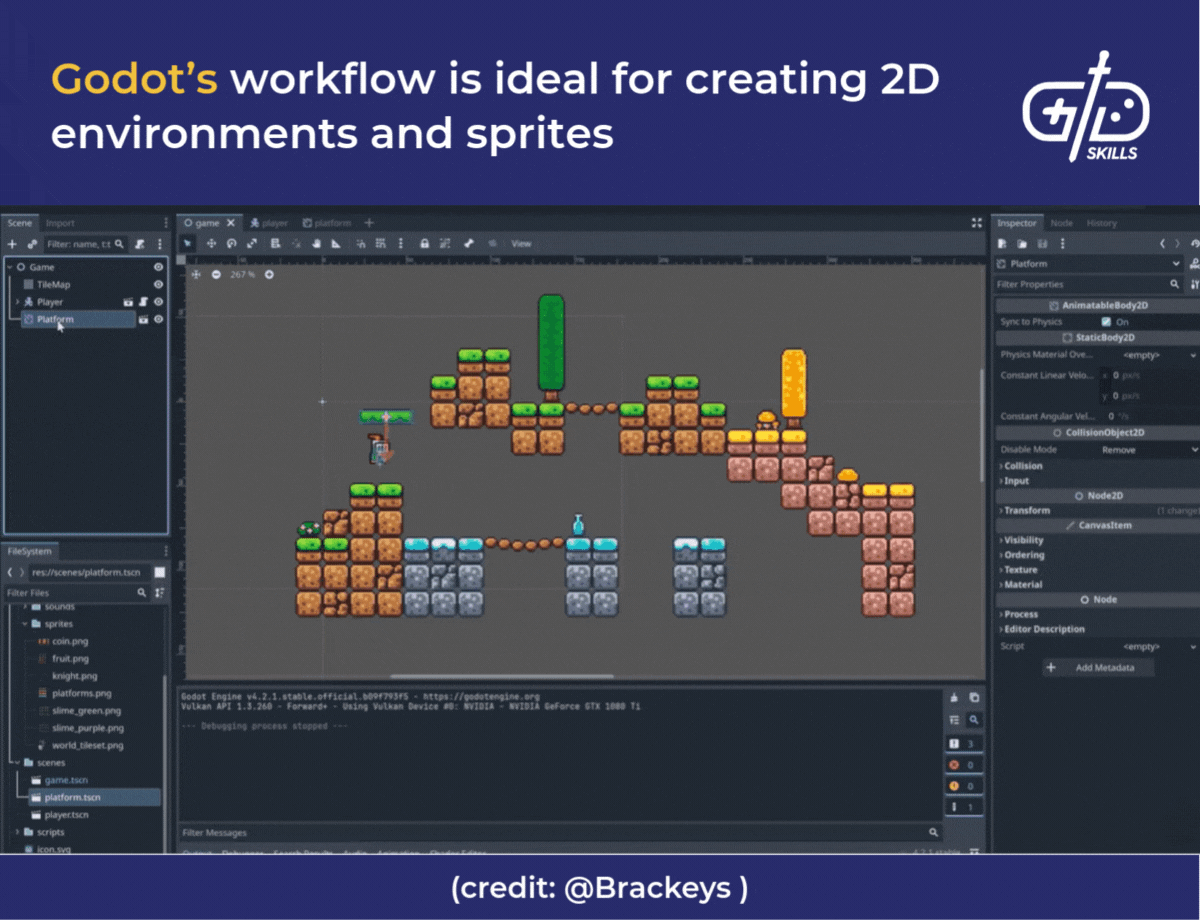The image size is (1200, 920).
Task: Click the search icon in Filter Properties
Action: [1175, 284]
